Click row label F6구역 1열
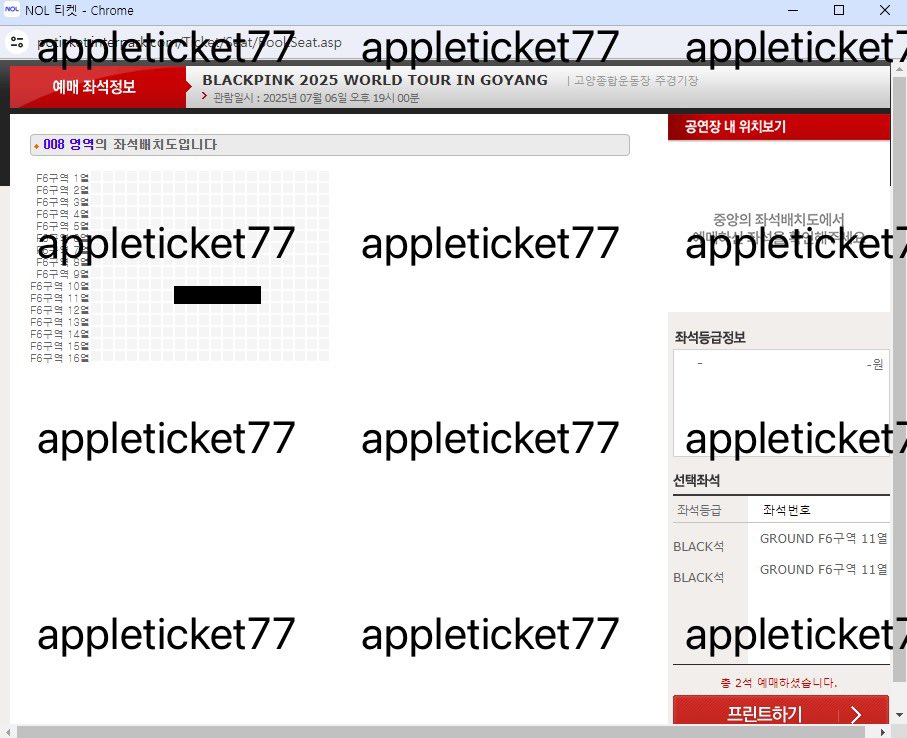 62,178
